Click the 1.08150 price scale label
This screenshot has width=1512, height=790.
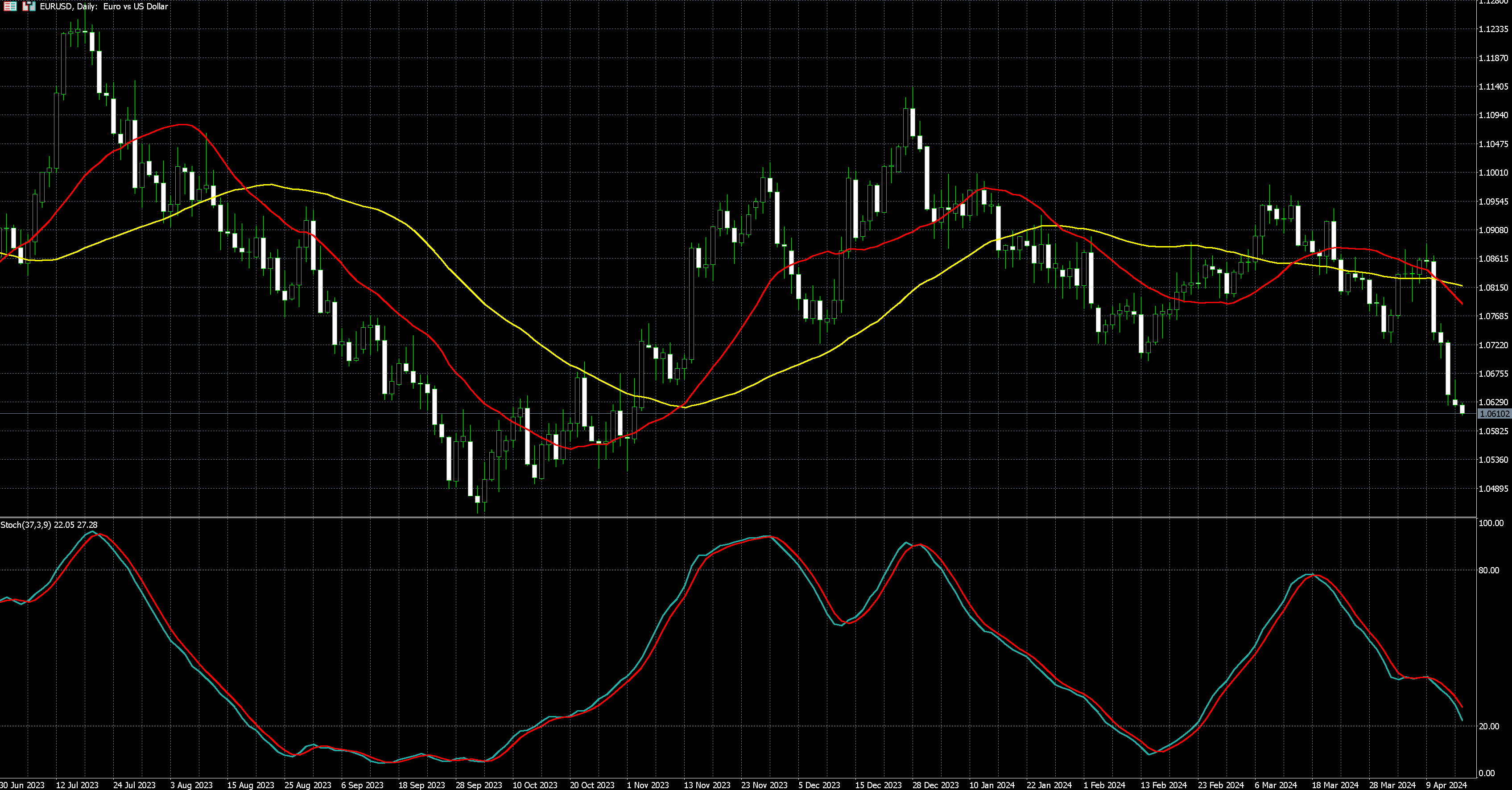[x=1493, y=288]
